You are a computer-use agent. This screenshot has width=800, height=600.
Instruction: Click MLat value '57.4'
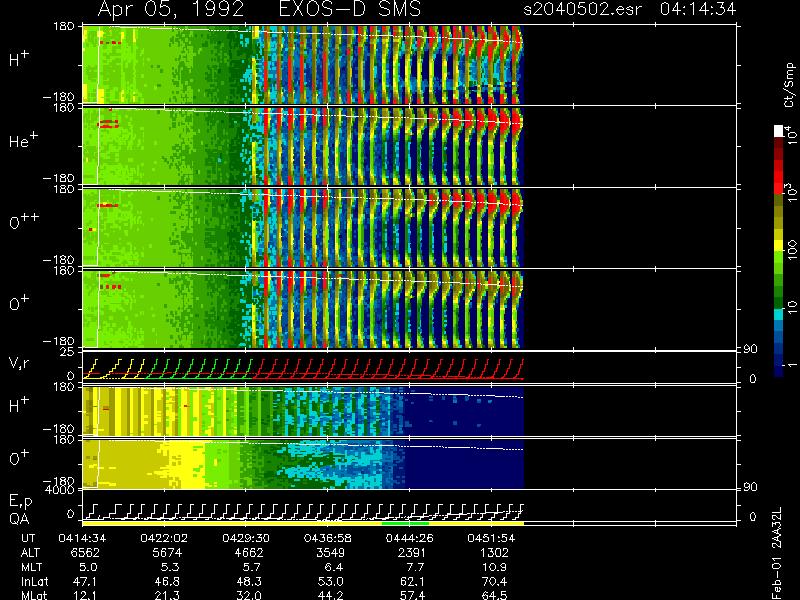pyautogui.click(x=412, y=595)
